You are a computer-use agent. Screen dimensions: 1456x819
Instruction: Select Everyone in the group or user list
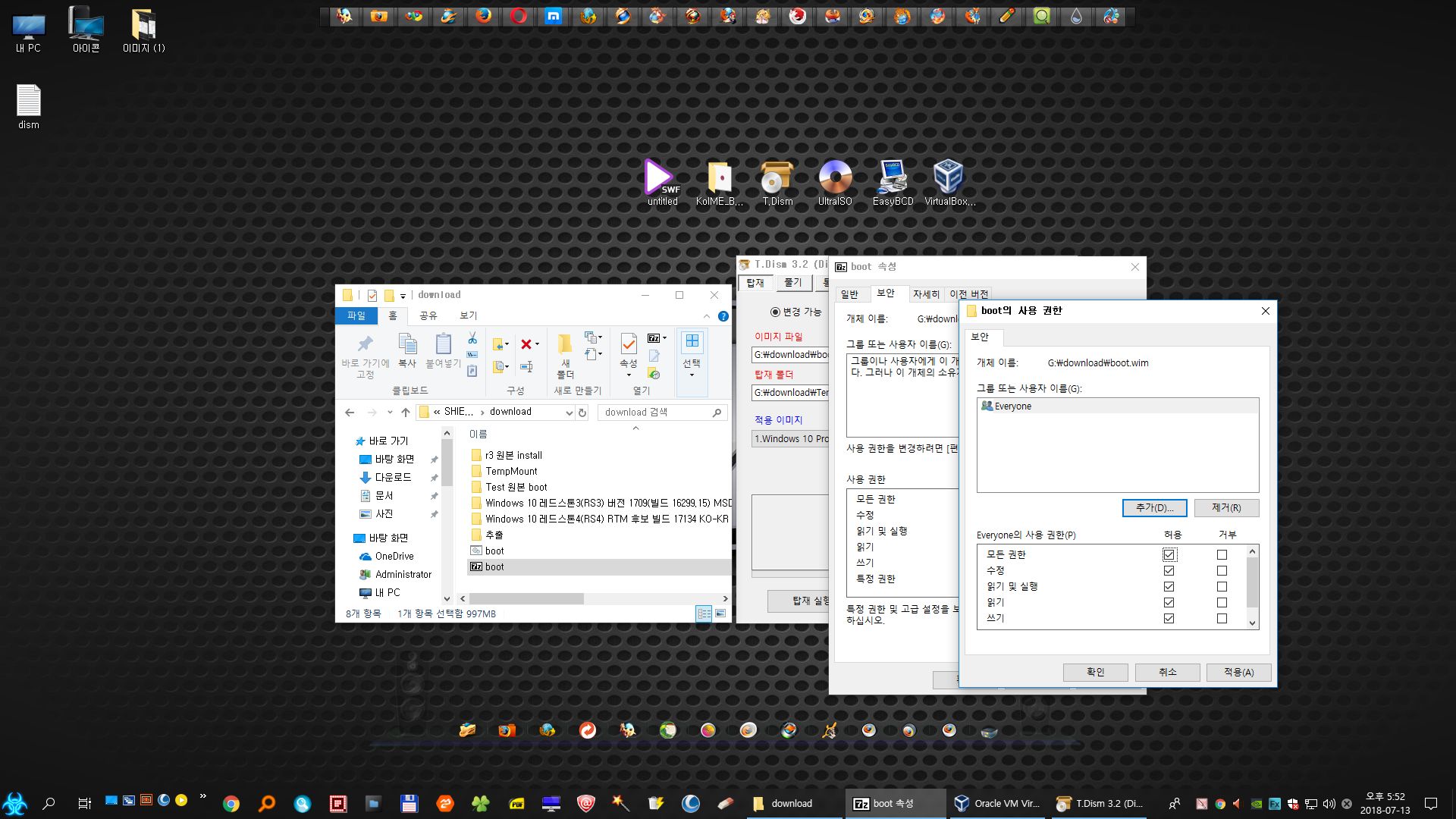point(1118,406)
